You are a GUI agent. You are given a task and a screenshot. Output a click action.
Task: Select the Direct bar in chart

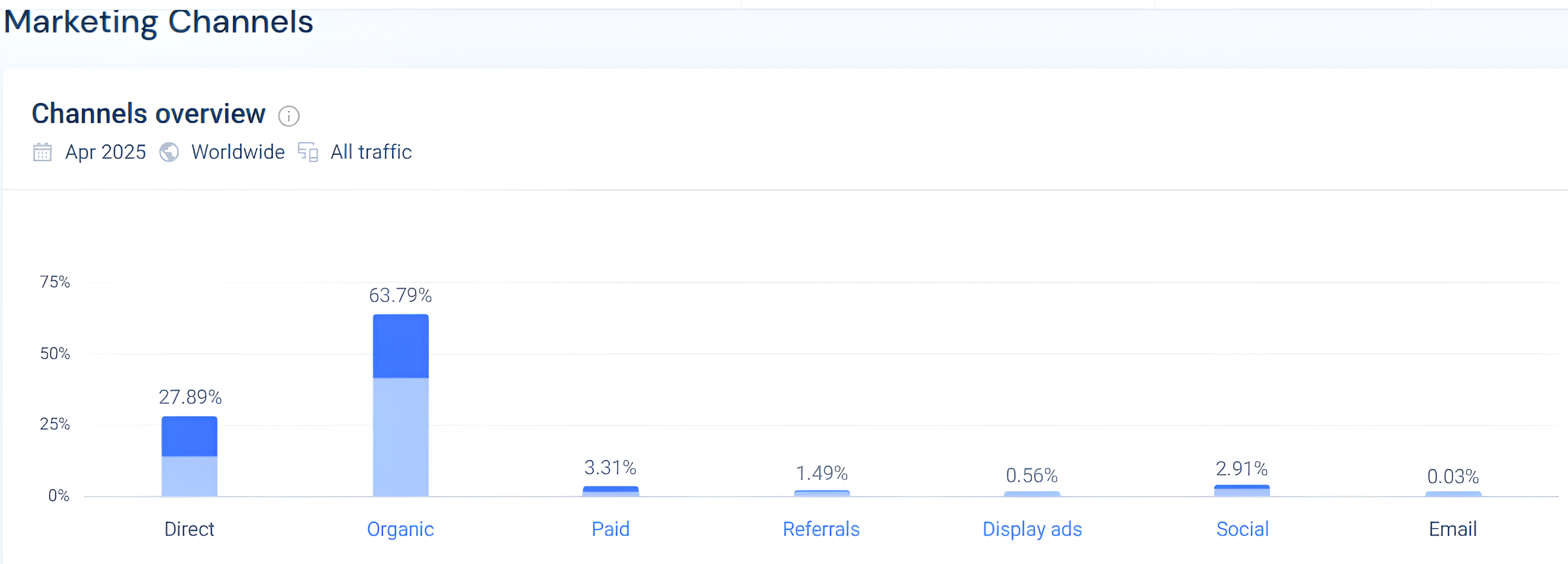(189, 457)
